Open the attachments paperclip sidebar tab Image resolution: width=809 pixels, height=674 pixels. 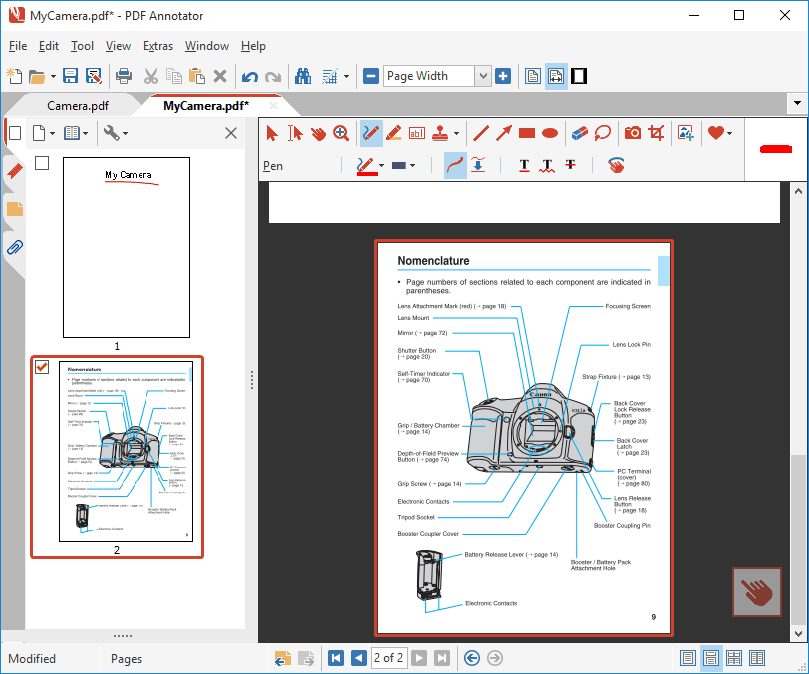point(15,247)
